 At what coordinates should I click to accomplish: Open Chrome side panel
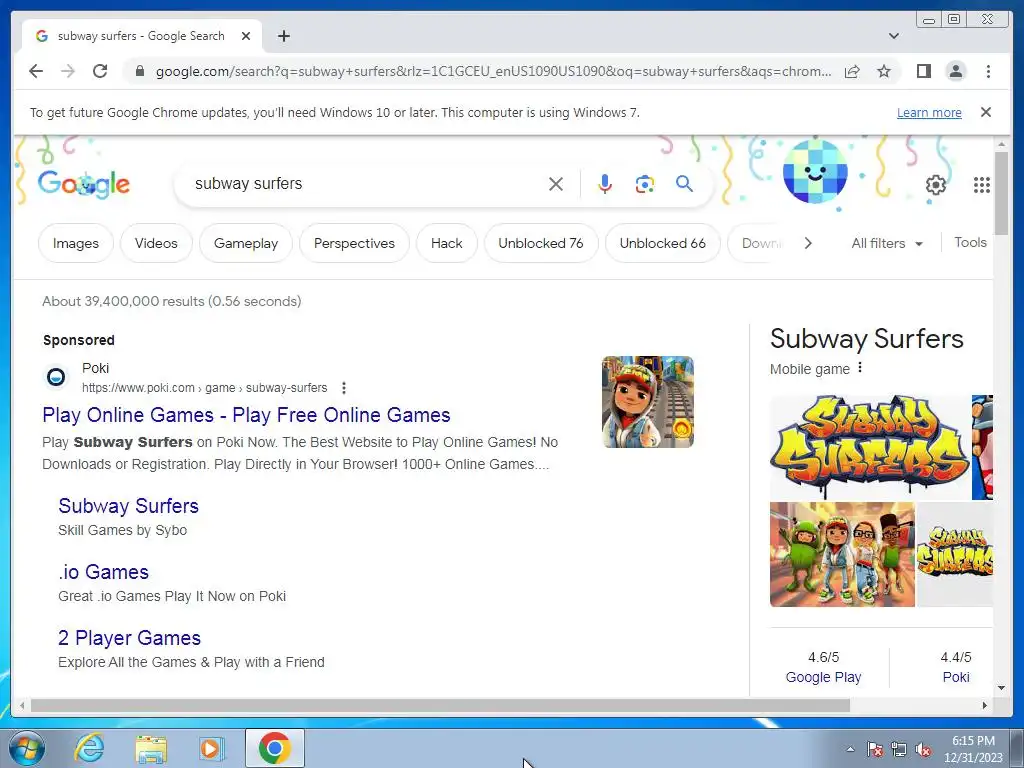coord(923,71)
